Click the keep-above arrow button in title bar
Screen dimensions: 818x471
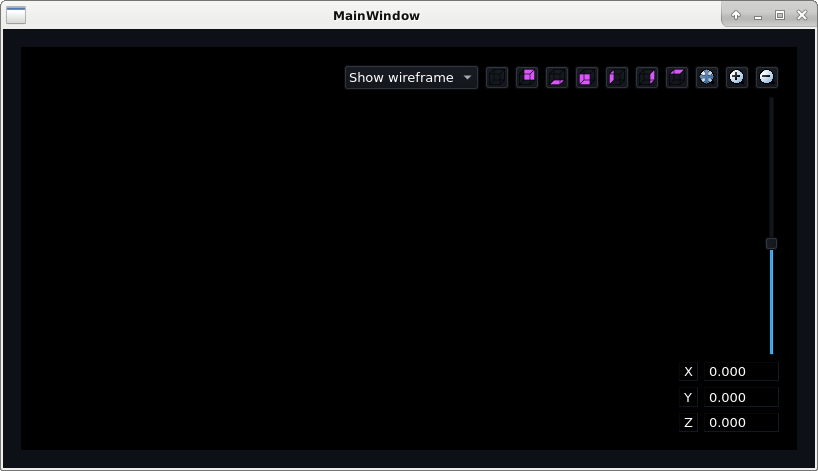coord(736,15)
